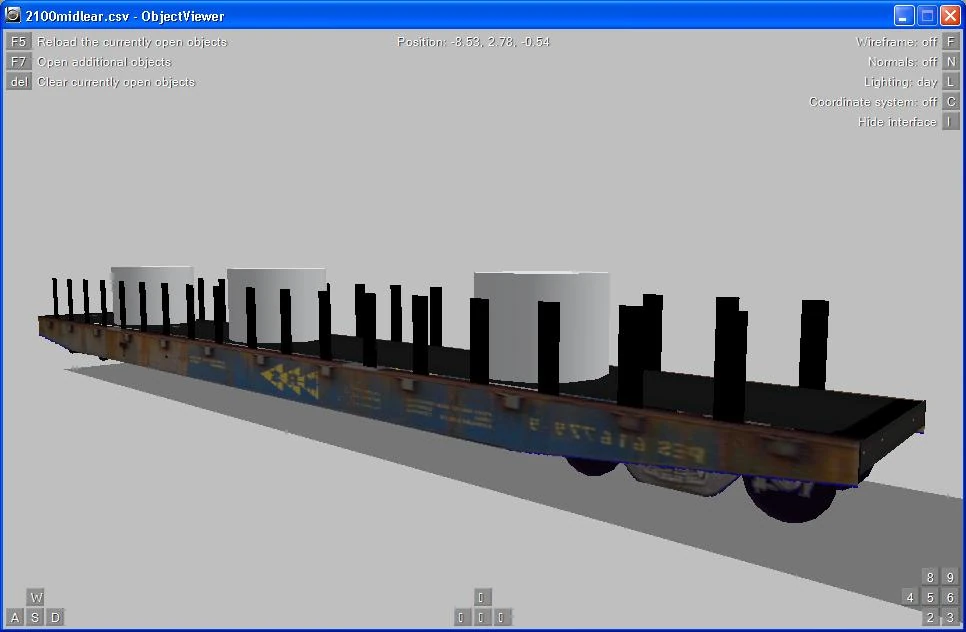
Task: Click the 'Hide interface' label
Action: click(x=897, y=122)
